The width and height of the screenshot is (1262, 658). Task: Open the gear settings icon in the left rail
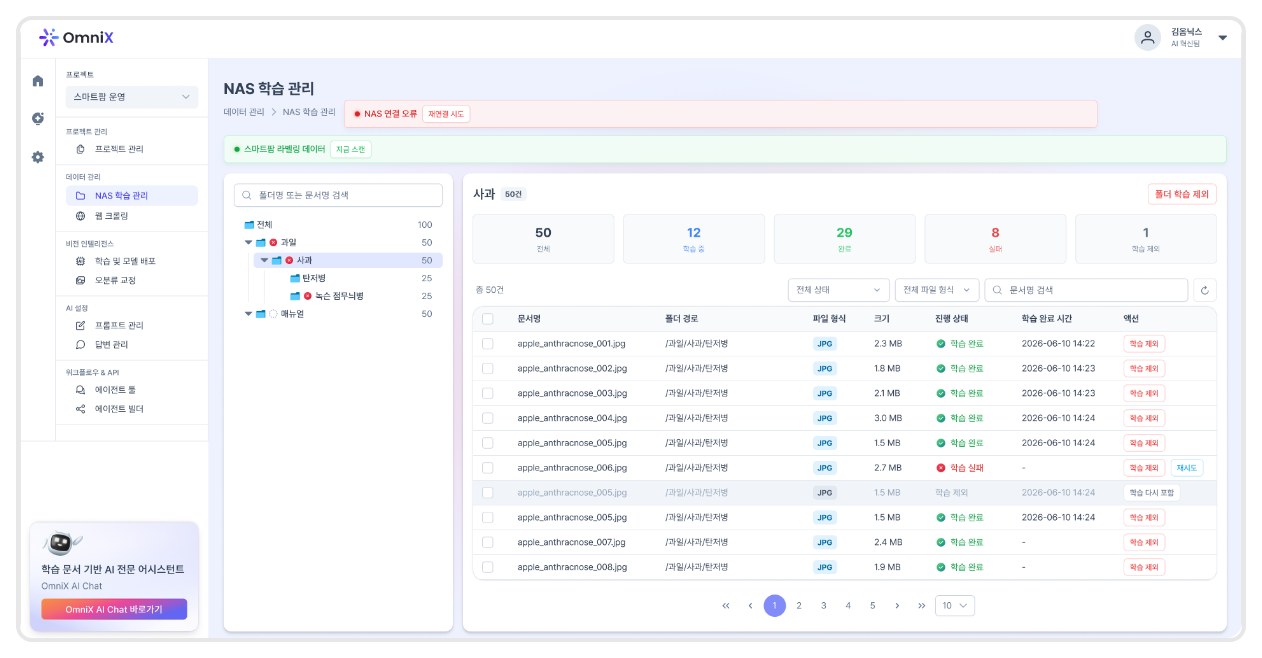(x=38, y=157)
